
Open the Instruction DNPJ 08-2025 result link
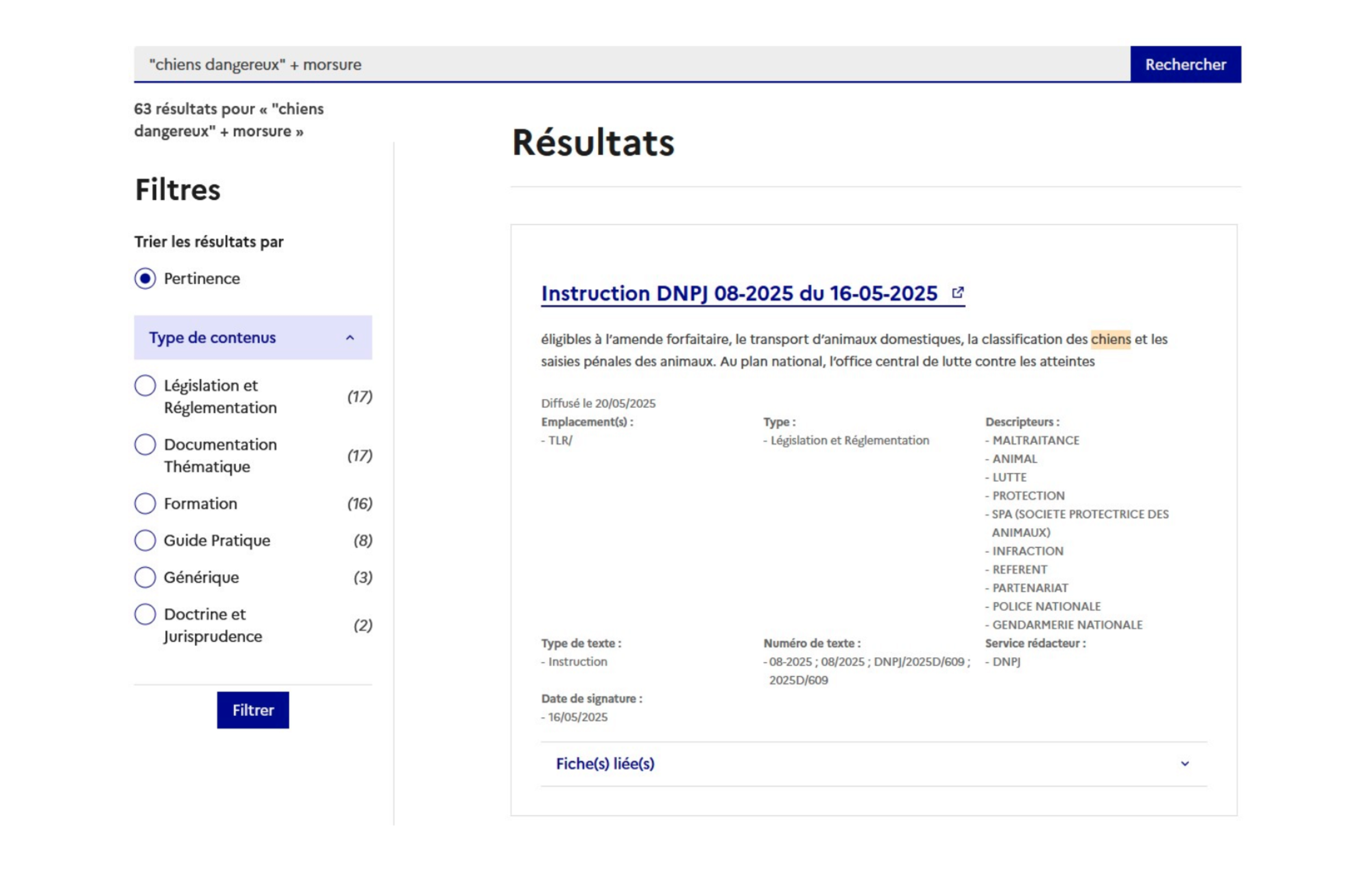coord(739,294)
